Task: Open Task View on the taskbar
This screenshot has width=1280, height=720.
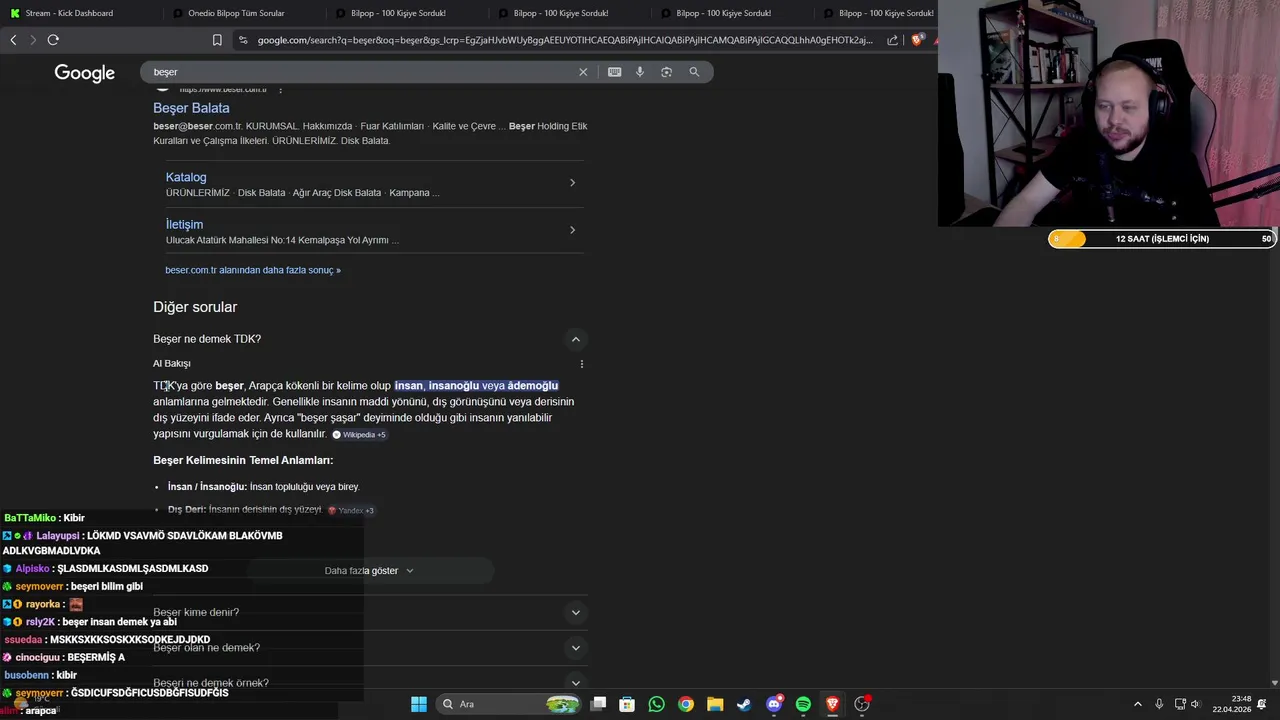Action: 598,704
